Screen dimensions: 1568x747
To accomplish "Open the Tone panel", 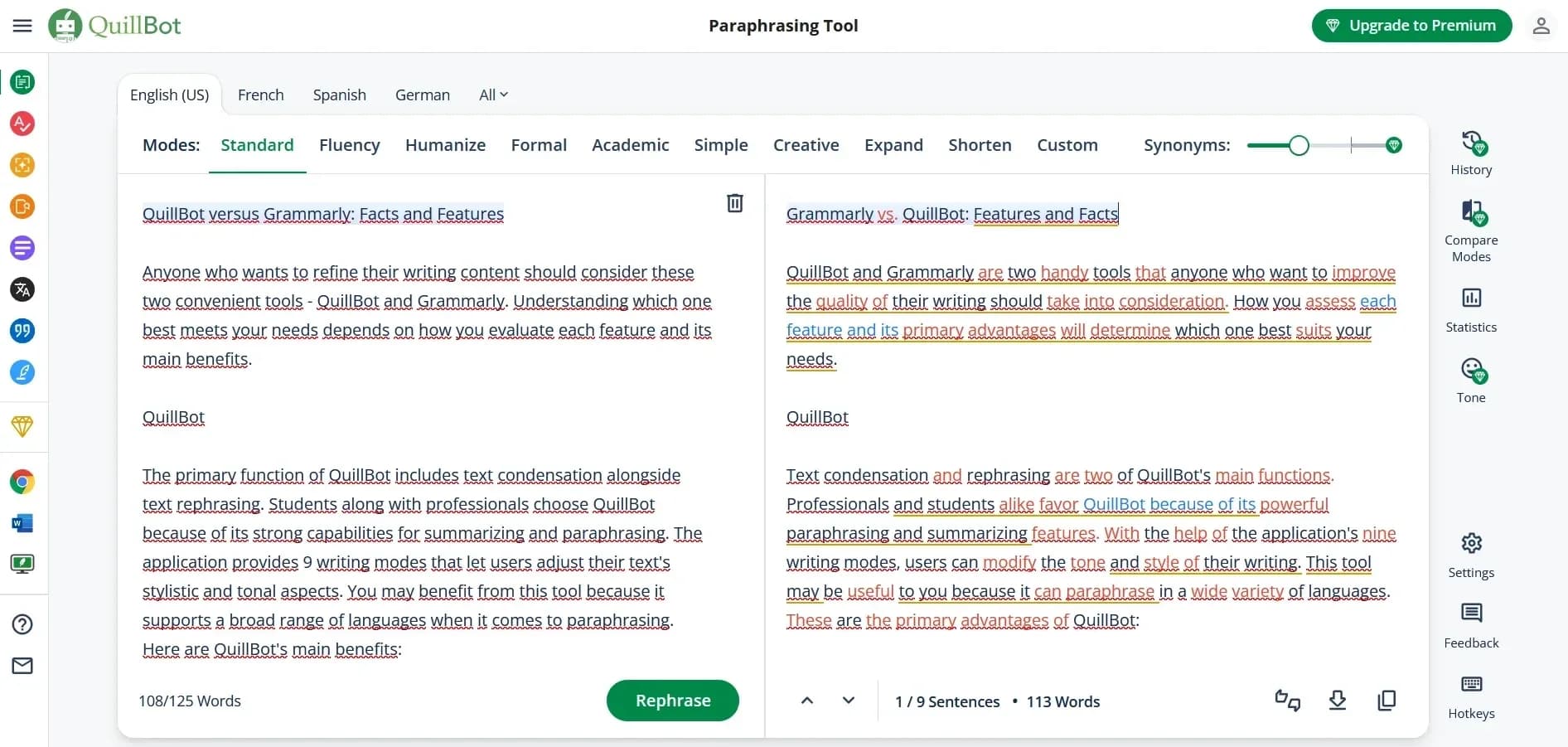I will coord(1471,379).
